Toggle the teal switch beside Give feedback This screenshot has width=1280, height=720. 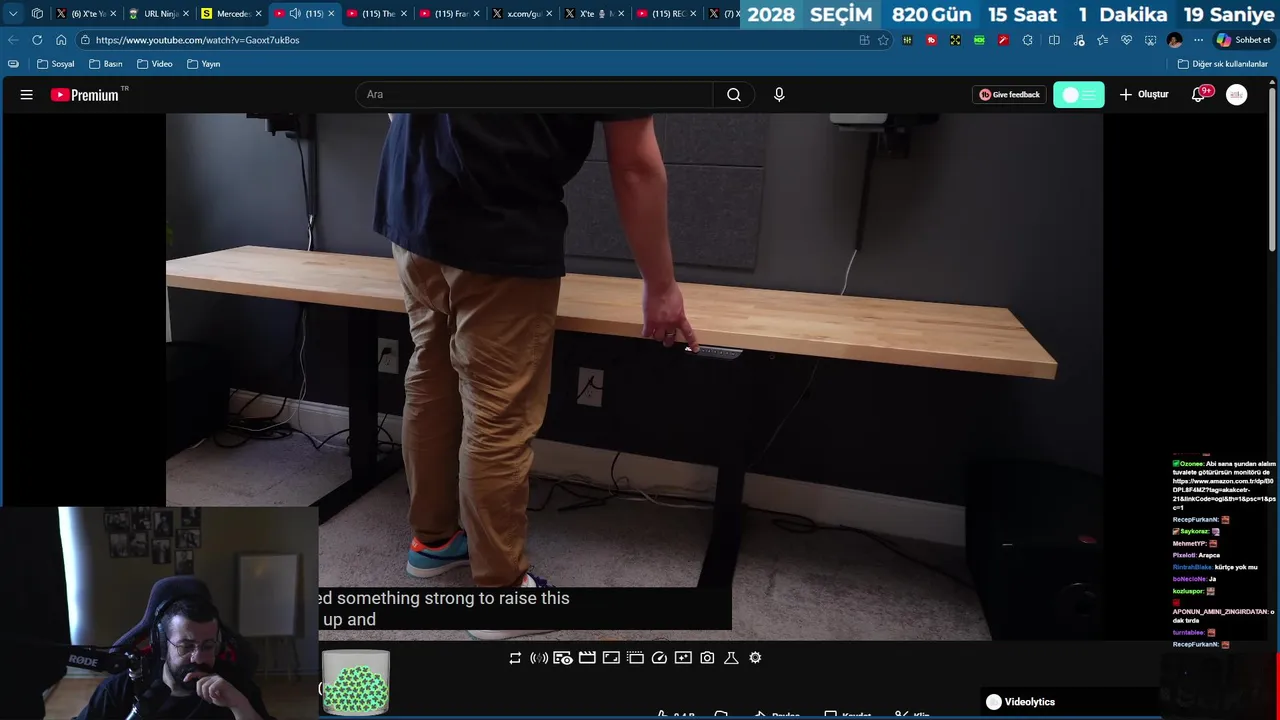point(1078,95)
